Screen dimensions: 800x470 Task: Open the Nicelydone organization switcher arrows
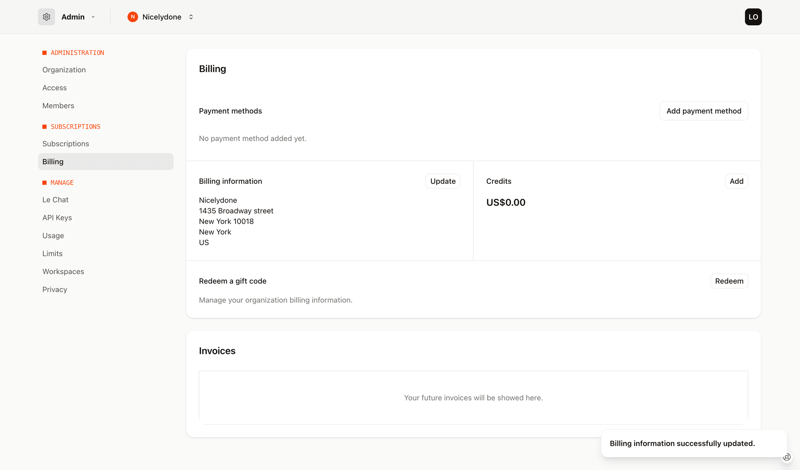pos(191,17)
